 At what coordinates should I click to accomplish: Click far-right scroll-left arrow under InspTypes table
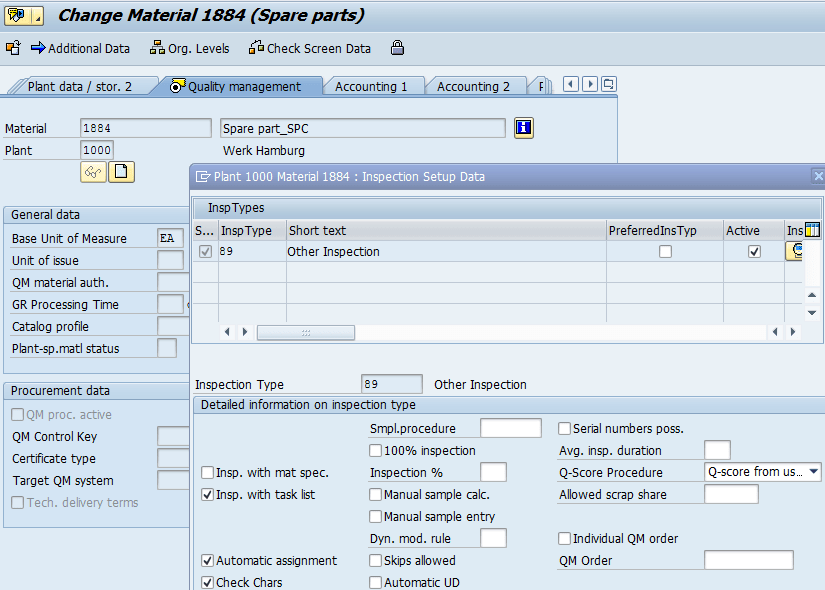[775, 332]
